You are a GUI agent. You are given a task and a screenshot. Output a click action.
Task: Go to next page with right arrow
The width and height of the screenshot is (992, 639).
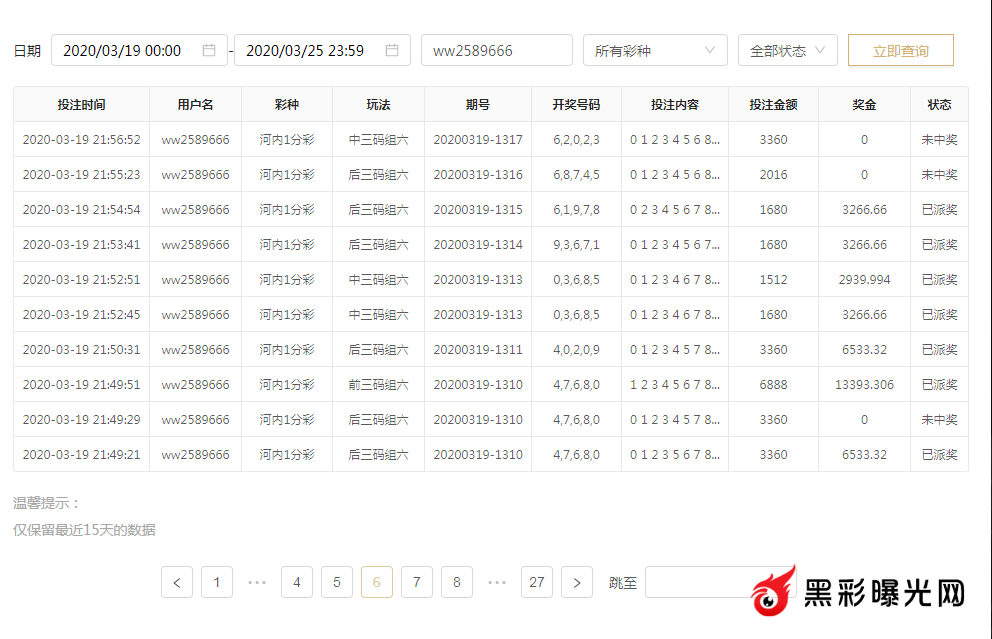click(577, 582)
